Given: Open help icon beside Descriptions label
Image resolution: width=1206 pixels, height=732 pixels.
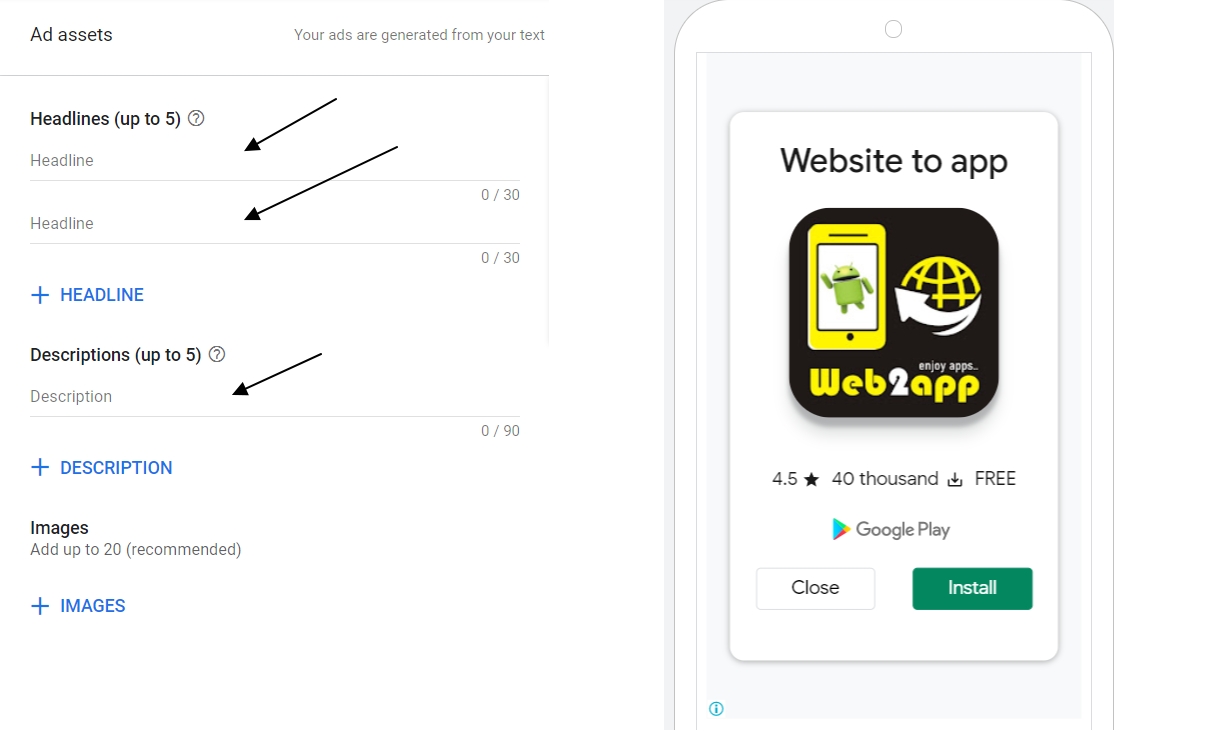Looking at the screenshot, I should tap(217, 354).
